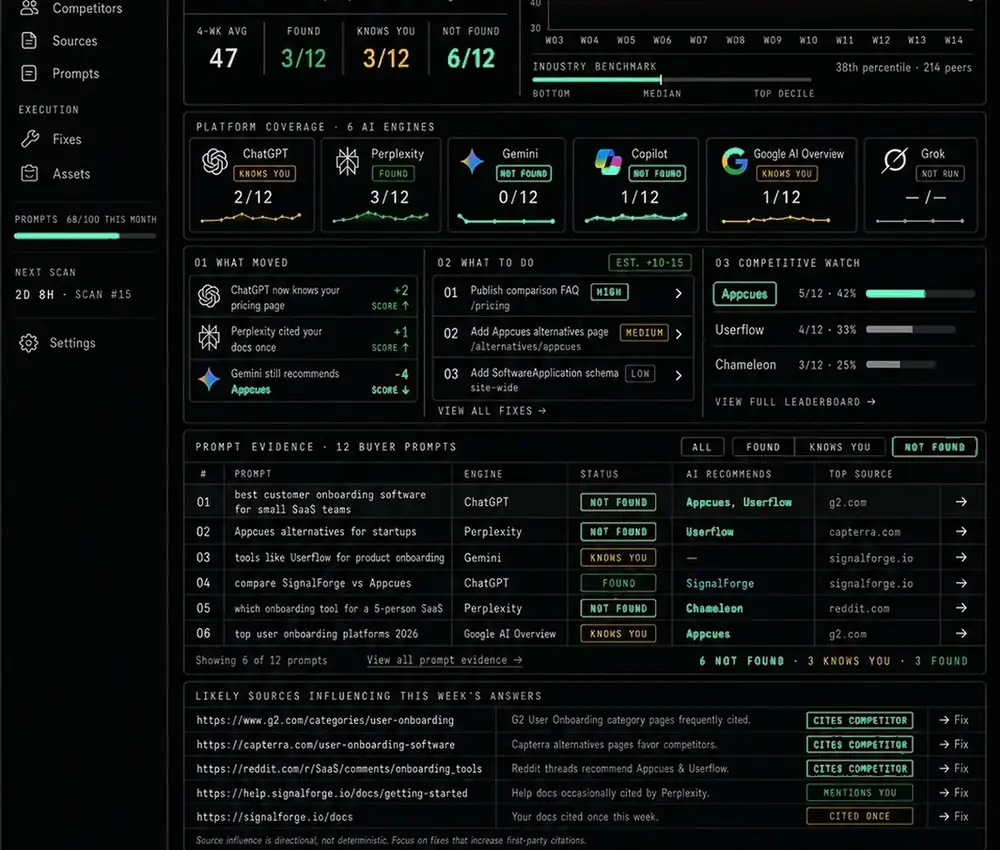1000x850 pixels.
Task: Click the Grok logo card icon
Action: pos(895,160)
